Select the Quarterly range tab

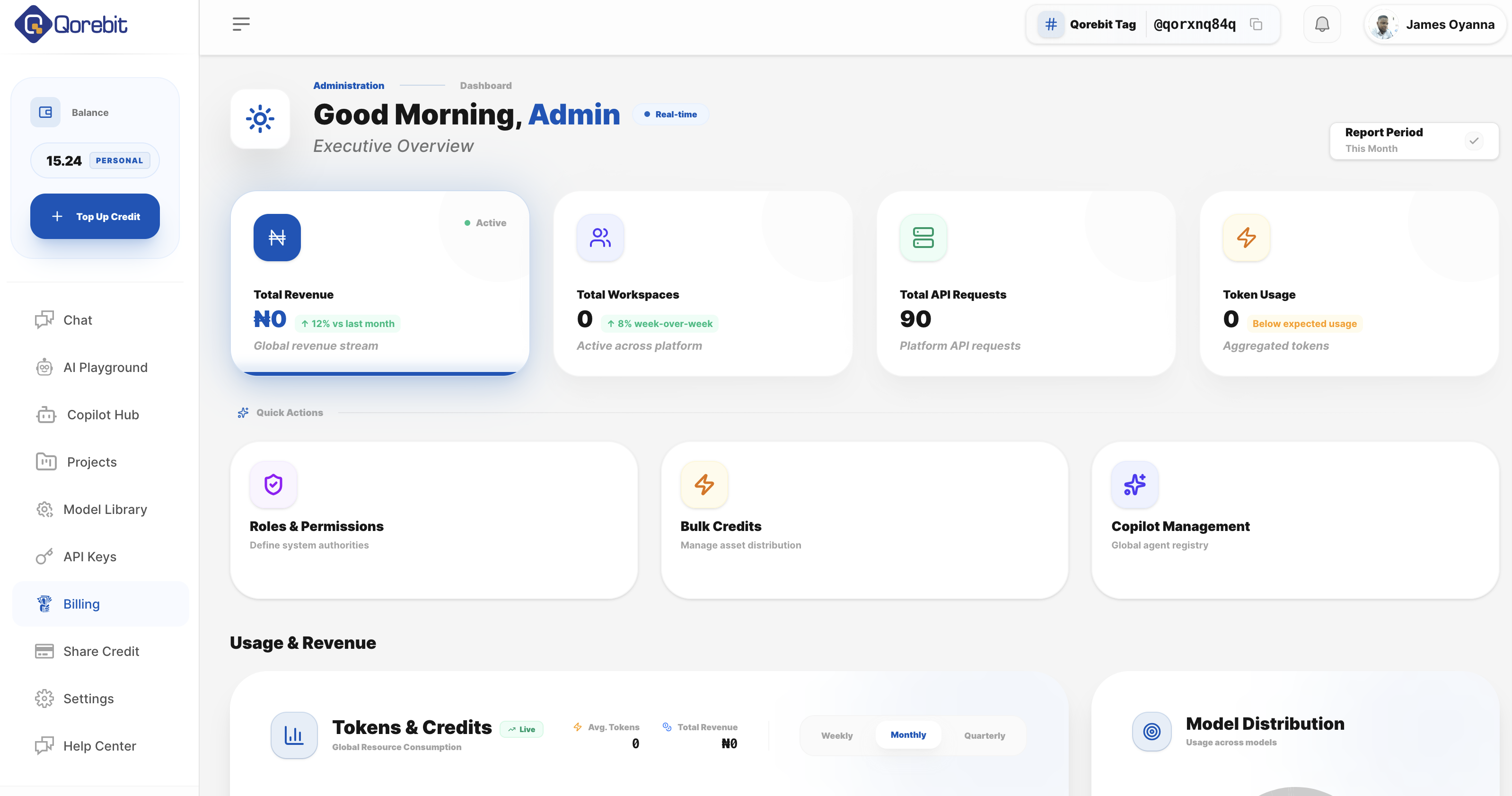(x=985, y=735)
